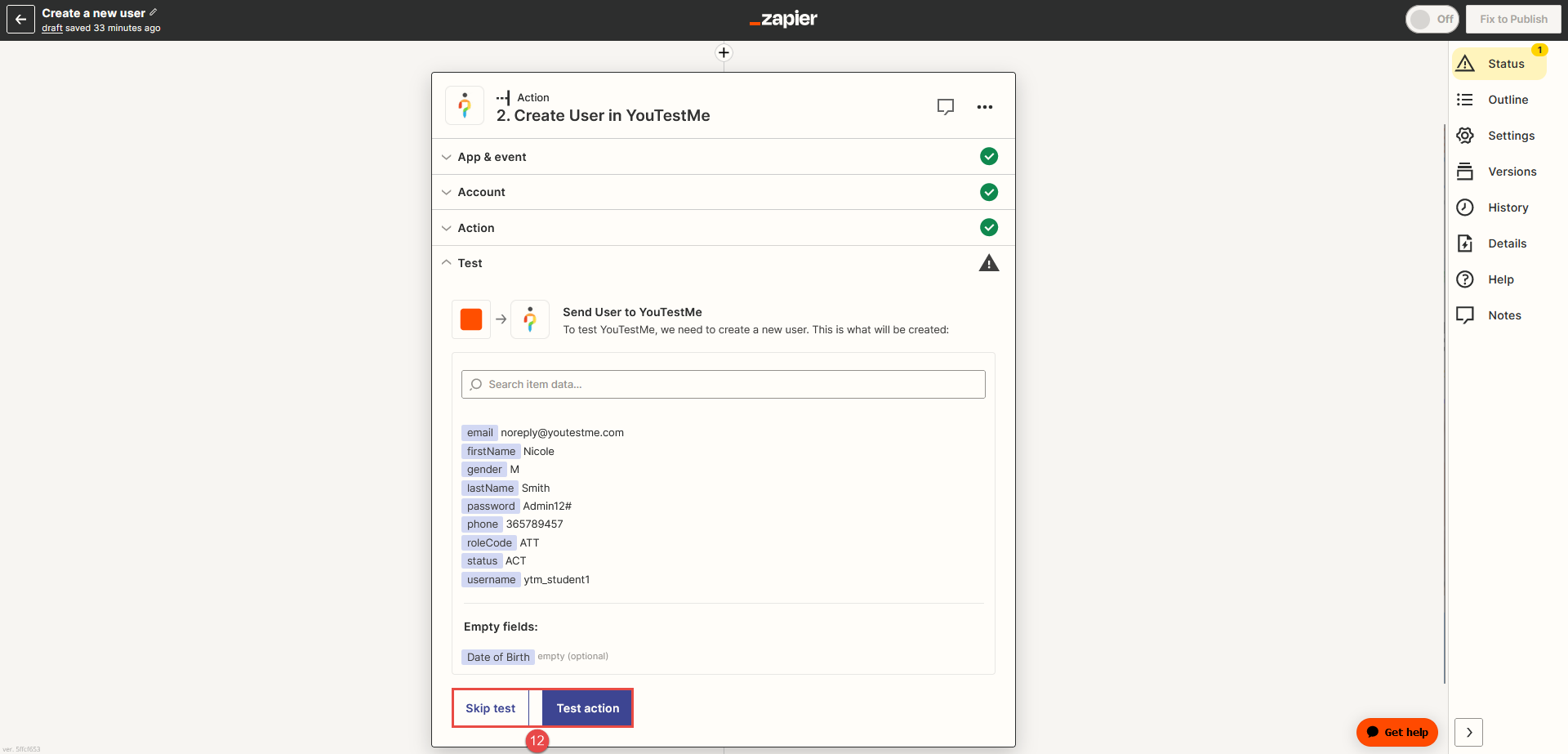Edit the zap title pencil icon
The image size is (1568, 754).
(x=154, y=12)
